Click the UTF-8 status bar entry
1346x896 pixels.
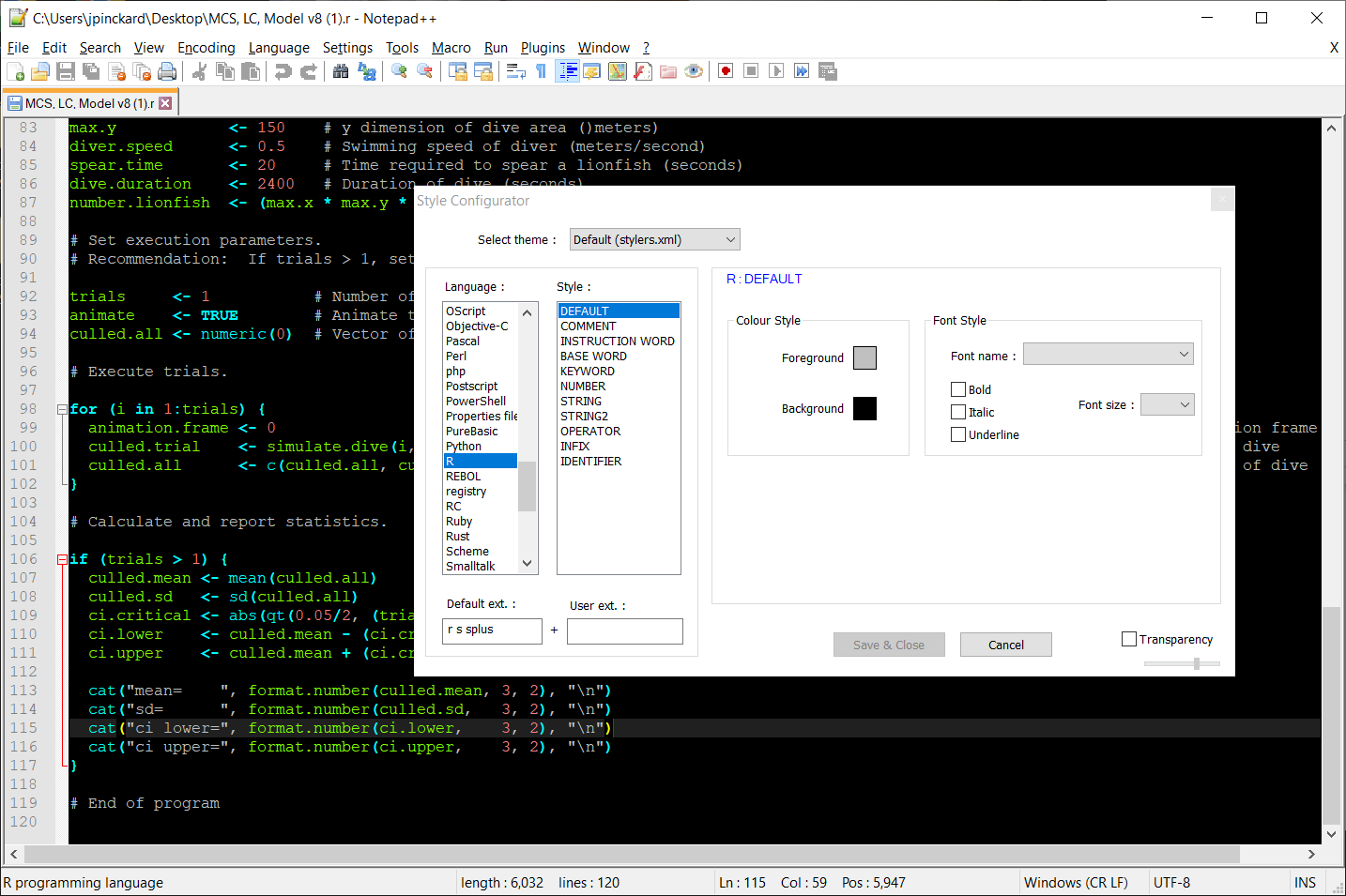click(1171, 883)
